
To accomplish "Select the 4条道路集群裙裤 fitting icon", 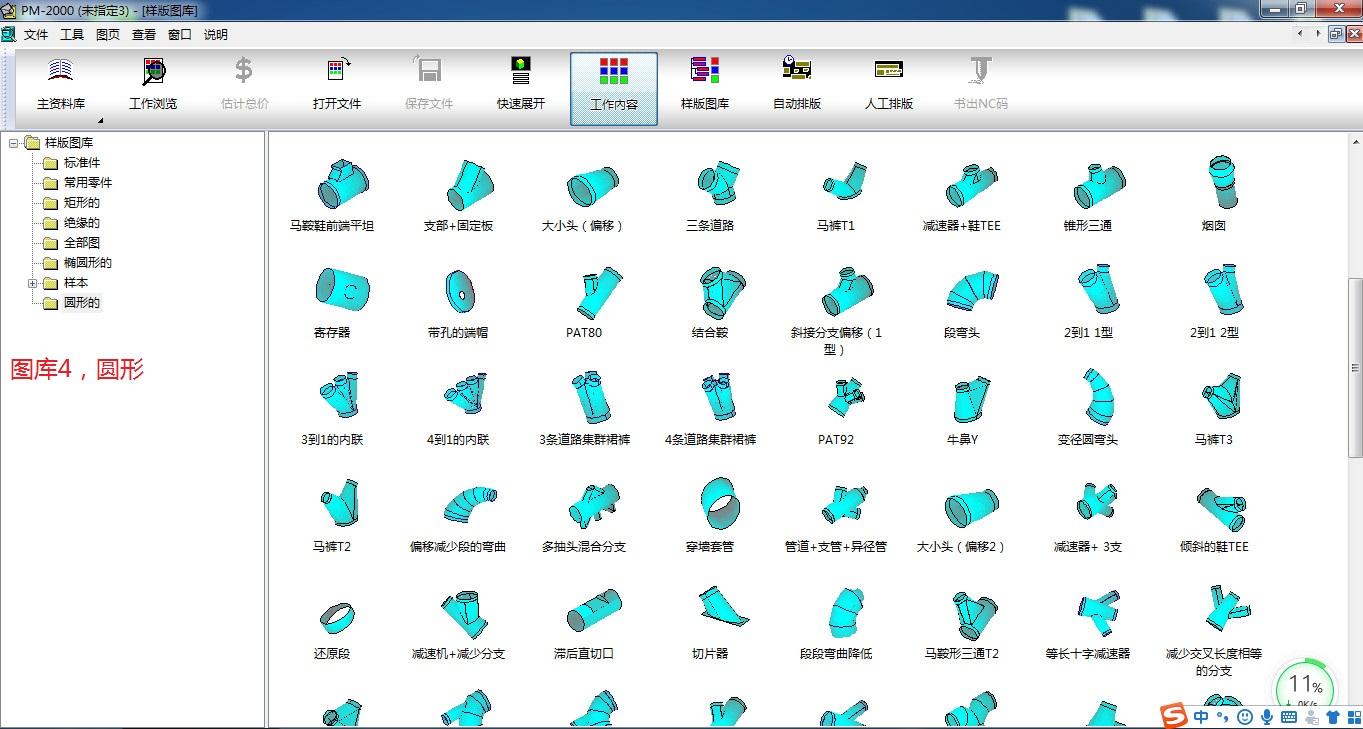I will [x=717, y=398].
